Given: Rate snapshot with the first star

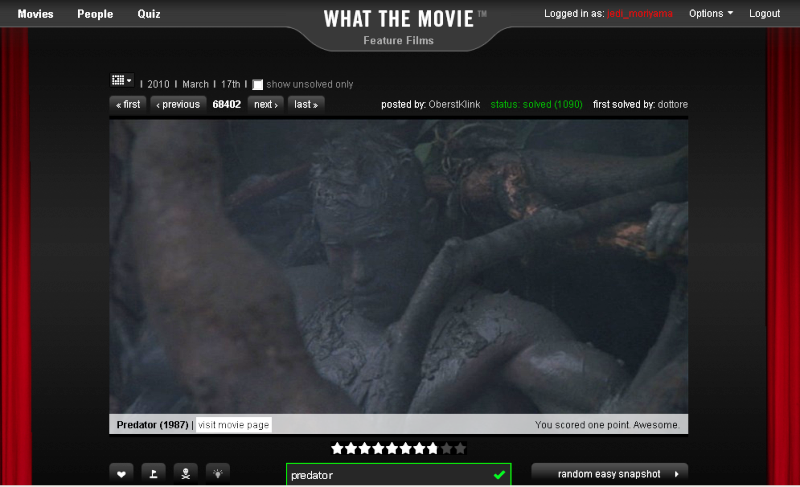Looking at the screenshot, I should pyautogui.click(x=337, y=448).
